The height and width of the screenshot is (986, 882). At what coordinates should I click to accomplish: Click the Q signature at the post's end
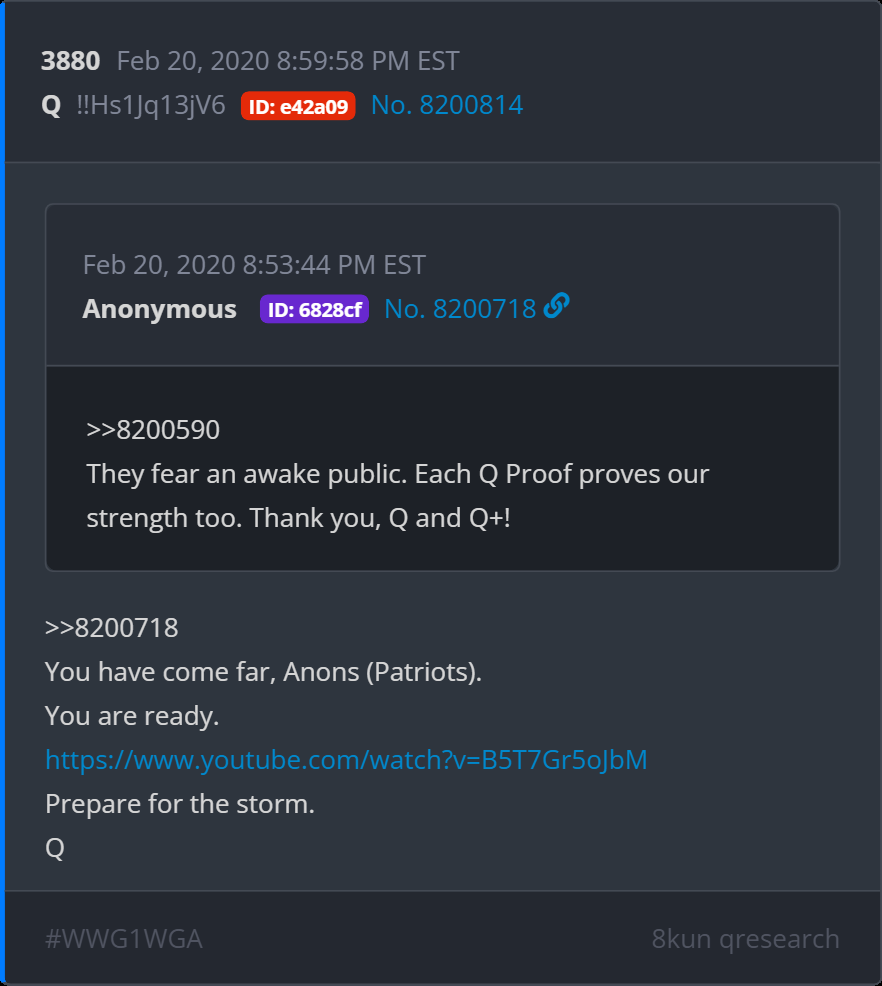pyautogui.click(x=55, y=848)
